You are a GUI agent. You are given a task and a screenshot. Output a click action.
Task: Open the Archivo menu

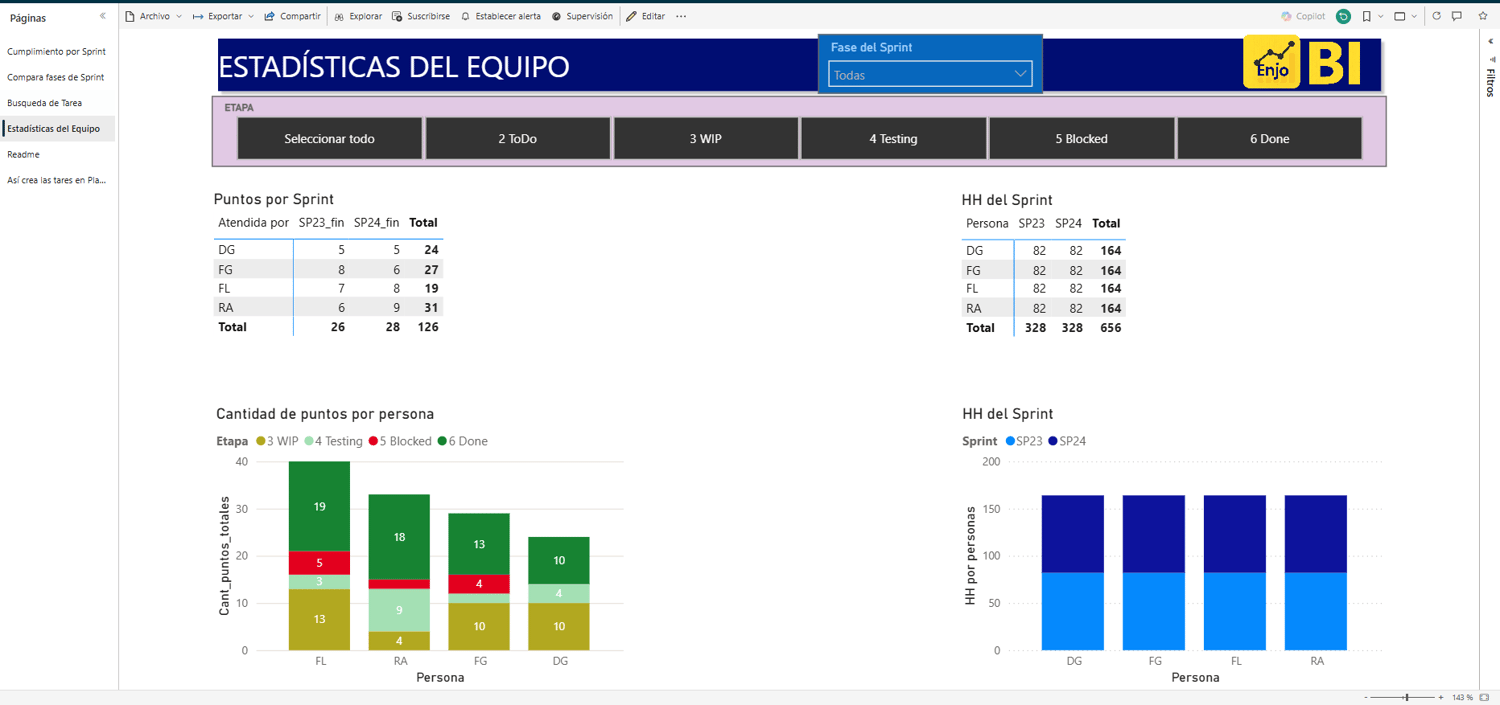pyautogui.click(x=153, y=16)
